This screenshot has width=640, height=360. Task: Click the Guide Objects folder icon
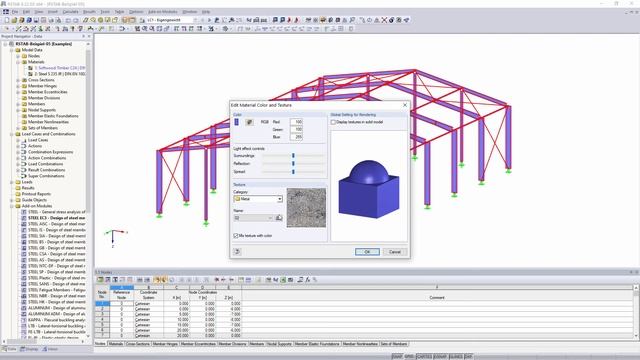point(18,200)
